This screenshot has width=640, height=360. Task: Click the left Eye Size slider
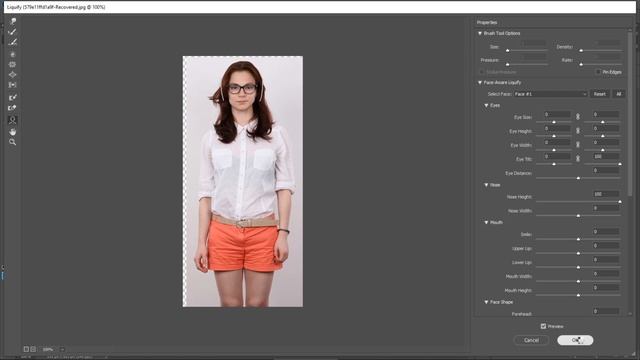click(553, 122)
